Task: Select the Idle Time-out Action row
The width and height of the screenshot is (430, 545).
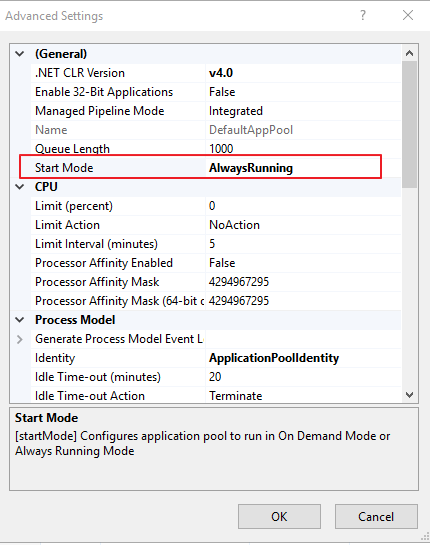Action: 216,396
